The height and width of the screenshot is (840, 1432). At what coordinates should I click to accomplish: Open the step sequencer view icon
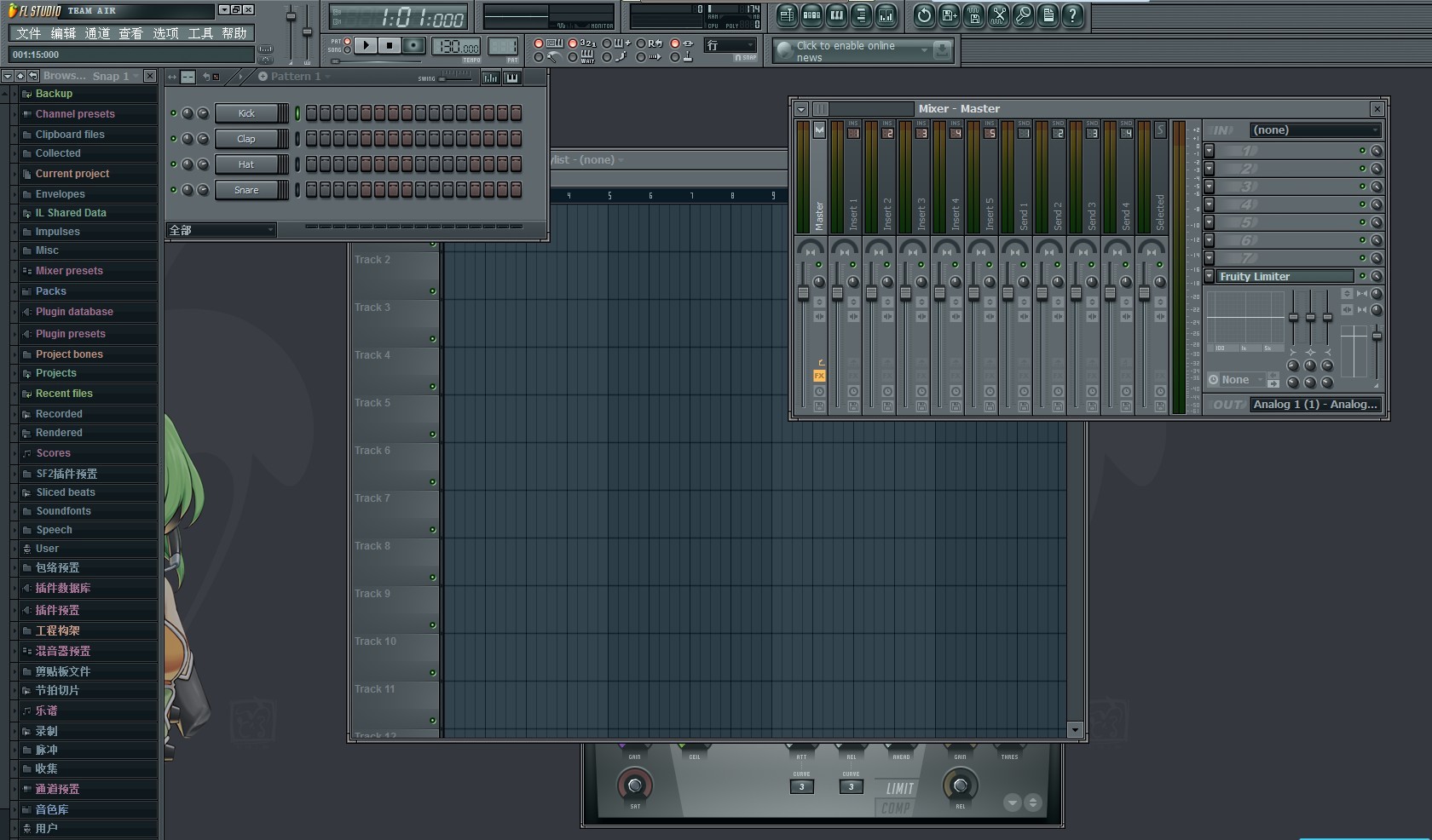pyautogui.click(x=811, y=15)
